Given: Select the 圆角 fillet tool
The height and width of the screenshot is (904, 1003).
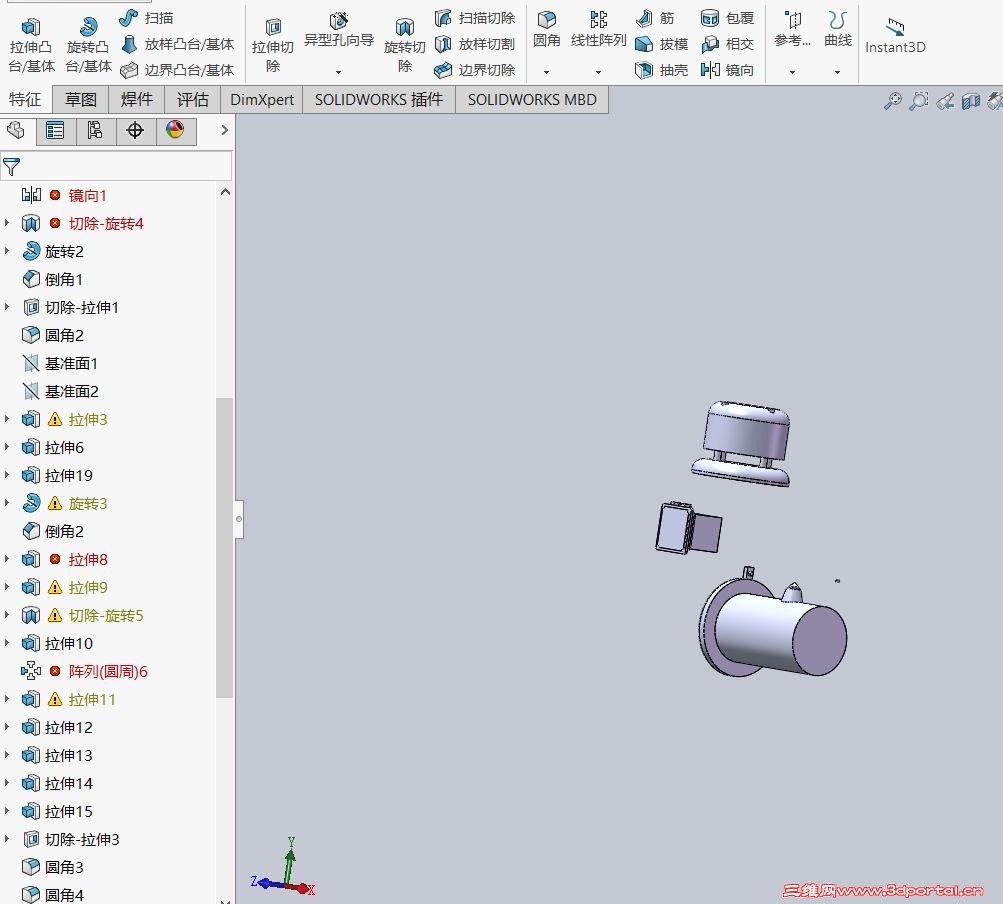Looking at the screenshot, I should click(x=546, y=30).
